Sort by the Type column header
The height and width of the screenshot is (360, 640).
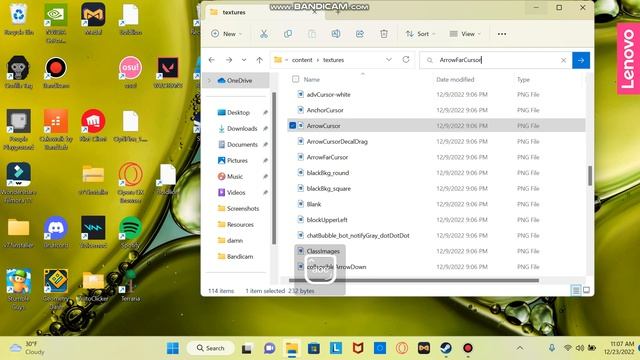523,80
